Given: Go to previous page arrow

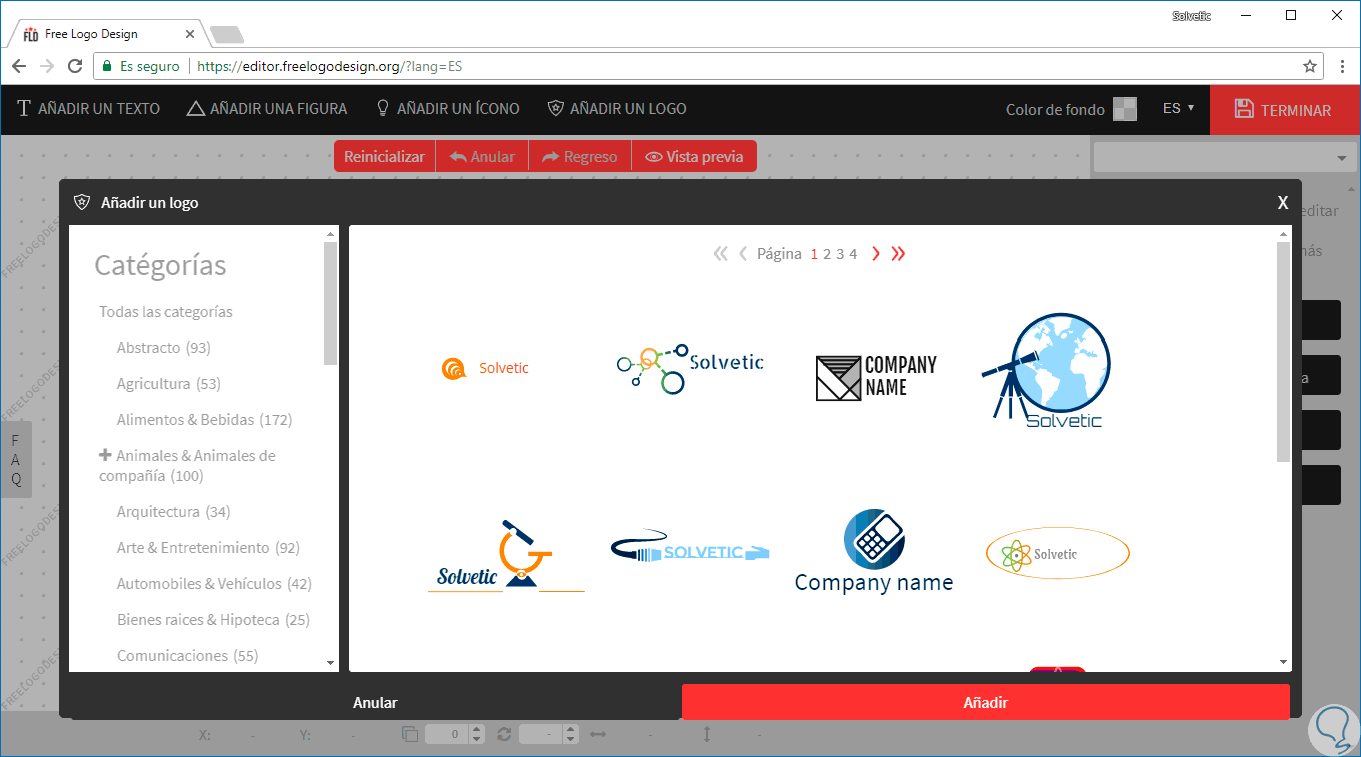Looking at the screenshot, I should [x=743, y=254].
